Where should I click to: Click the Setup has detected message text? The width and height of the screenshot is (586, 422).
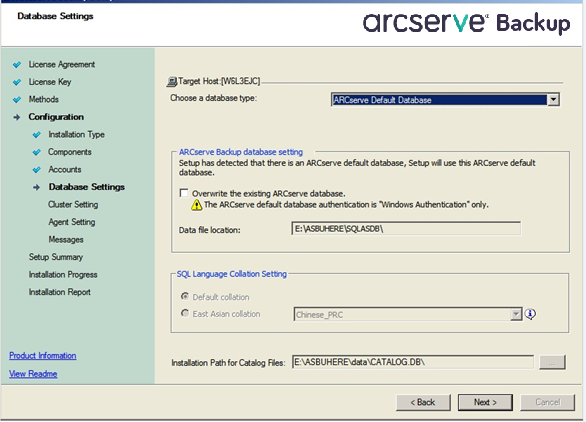tap(357, 168)
